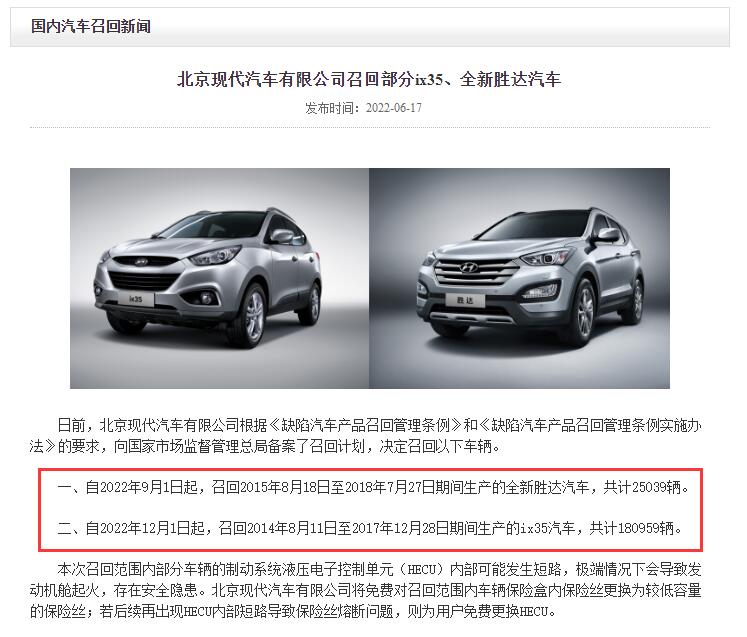
Task: Click the HECU paragraph starting 本次召回范围内
Action: (365, 590)
